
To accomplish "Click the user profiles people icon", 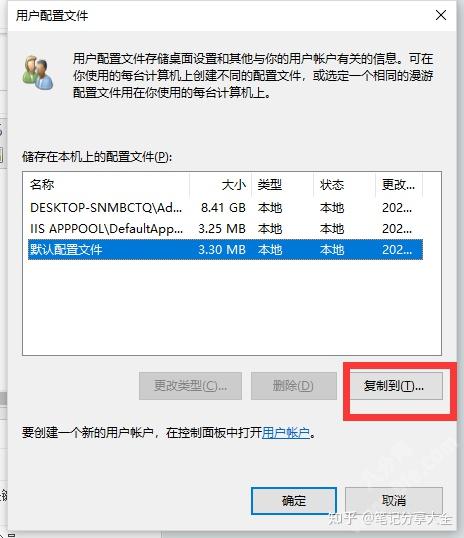I will pos(37,72).
